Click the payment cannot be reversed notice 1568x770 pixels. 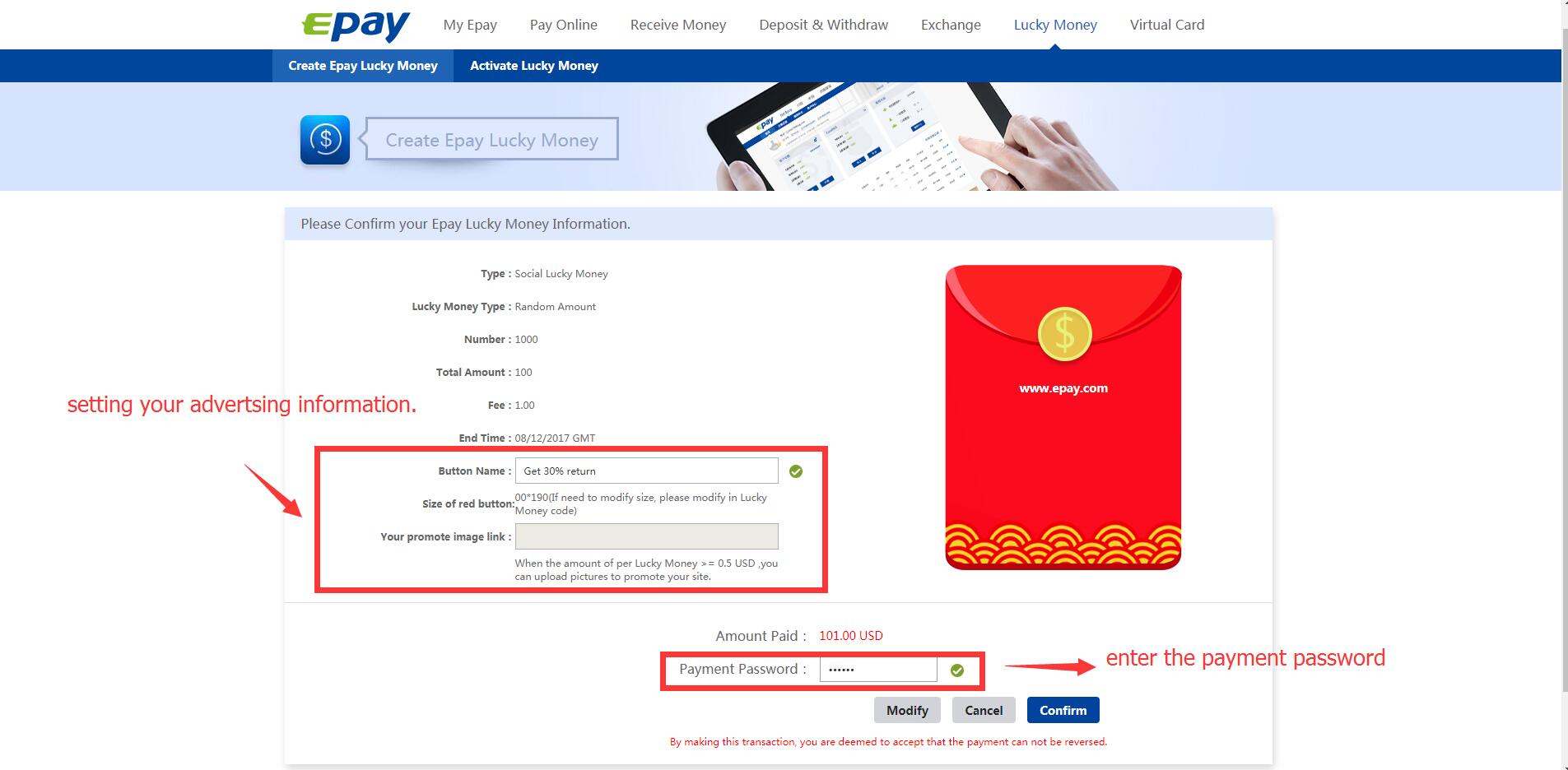click(888, 742)
